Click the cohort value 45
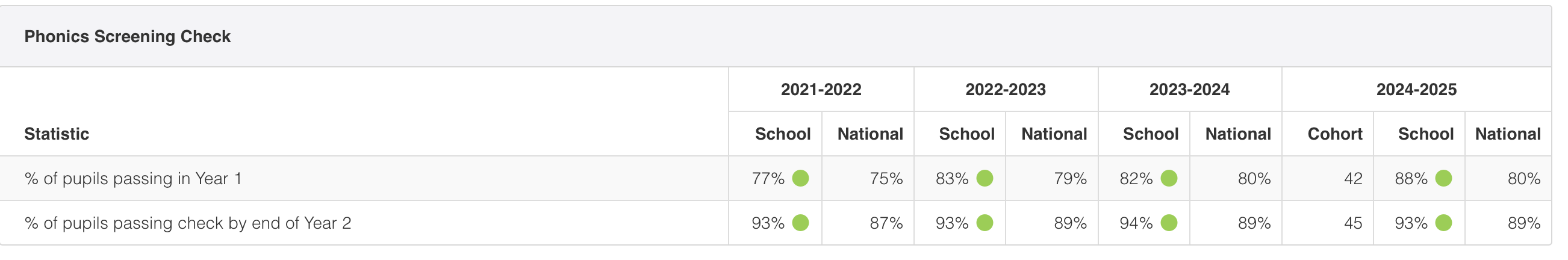Viewport: 1568px width, 260px height. [1352, 223]
